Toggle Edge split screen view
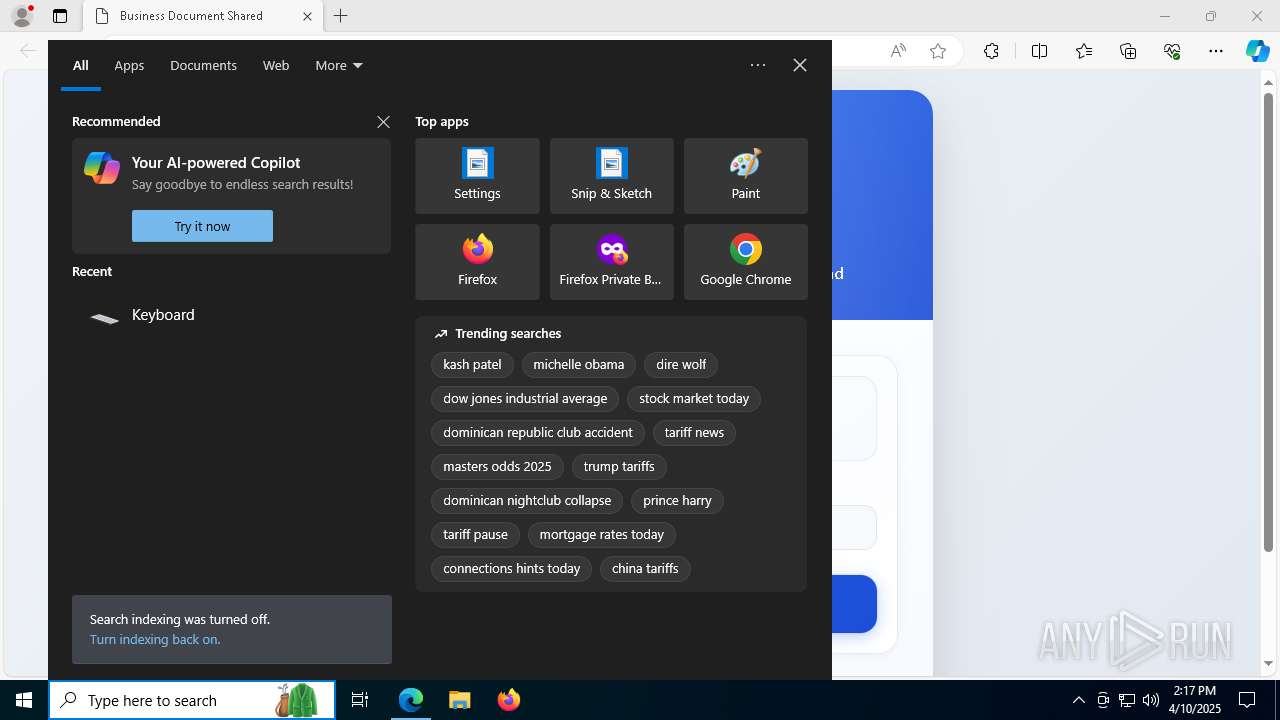The width and height of the screenshot is (1280, 720). [1039, 51]
